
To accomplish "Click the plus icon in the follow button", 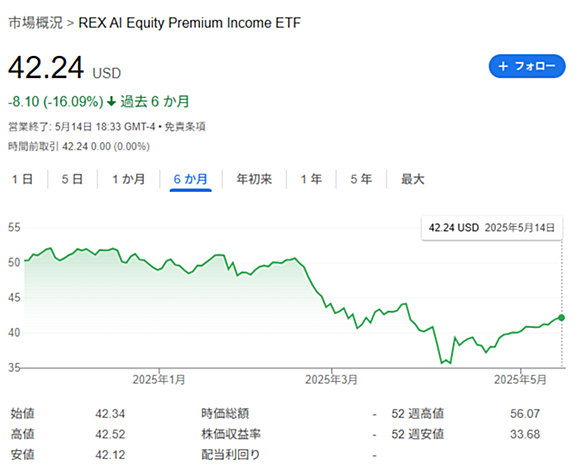I will [x=503, y=67].
